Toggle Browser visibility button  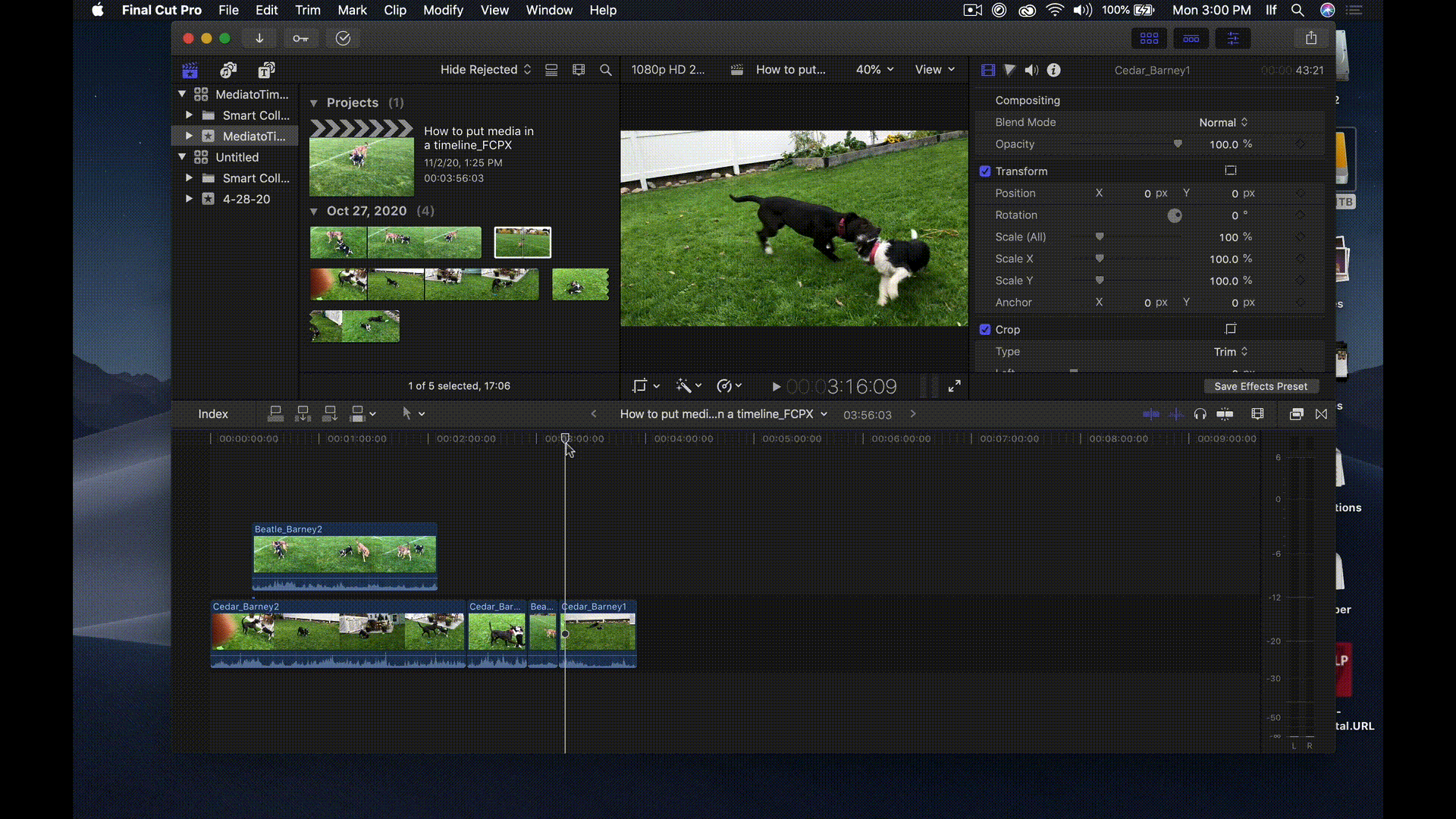[x=1150, y=39]
